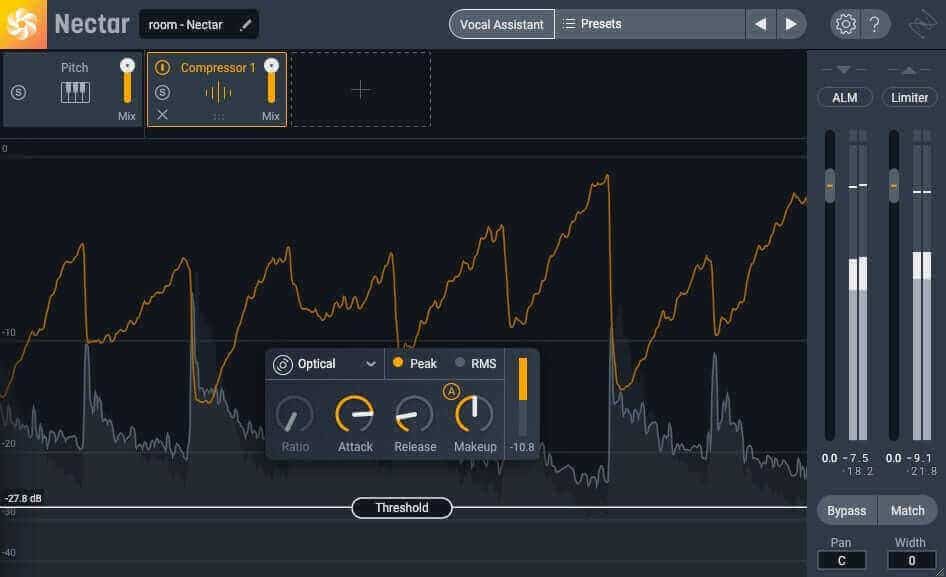Toggle Compressor 1 power button
The image size is (946, 577).
162,68
